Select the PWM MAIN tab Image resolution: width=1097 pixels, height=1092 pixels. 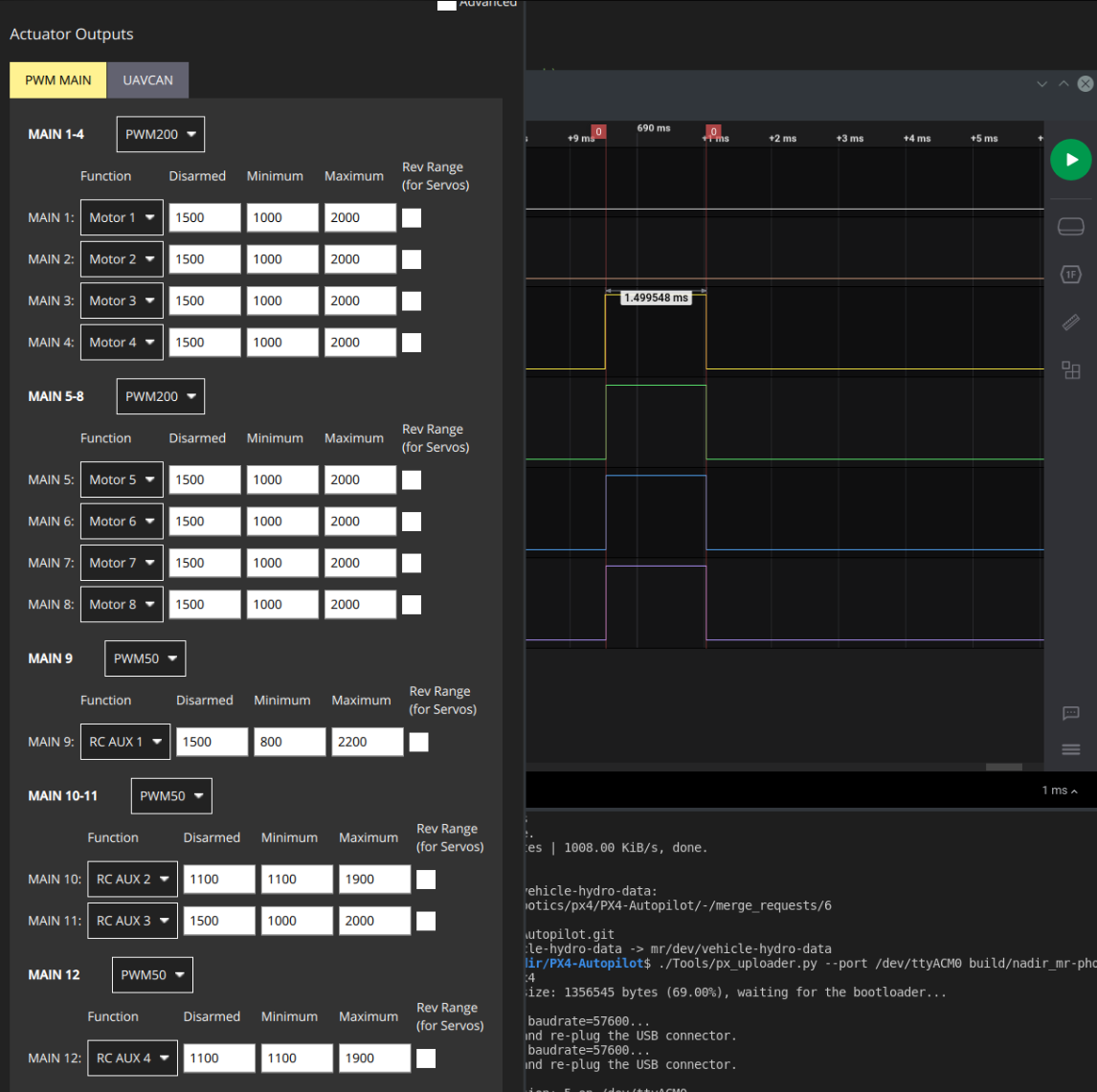pos(57,79)
